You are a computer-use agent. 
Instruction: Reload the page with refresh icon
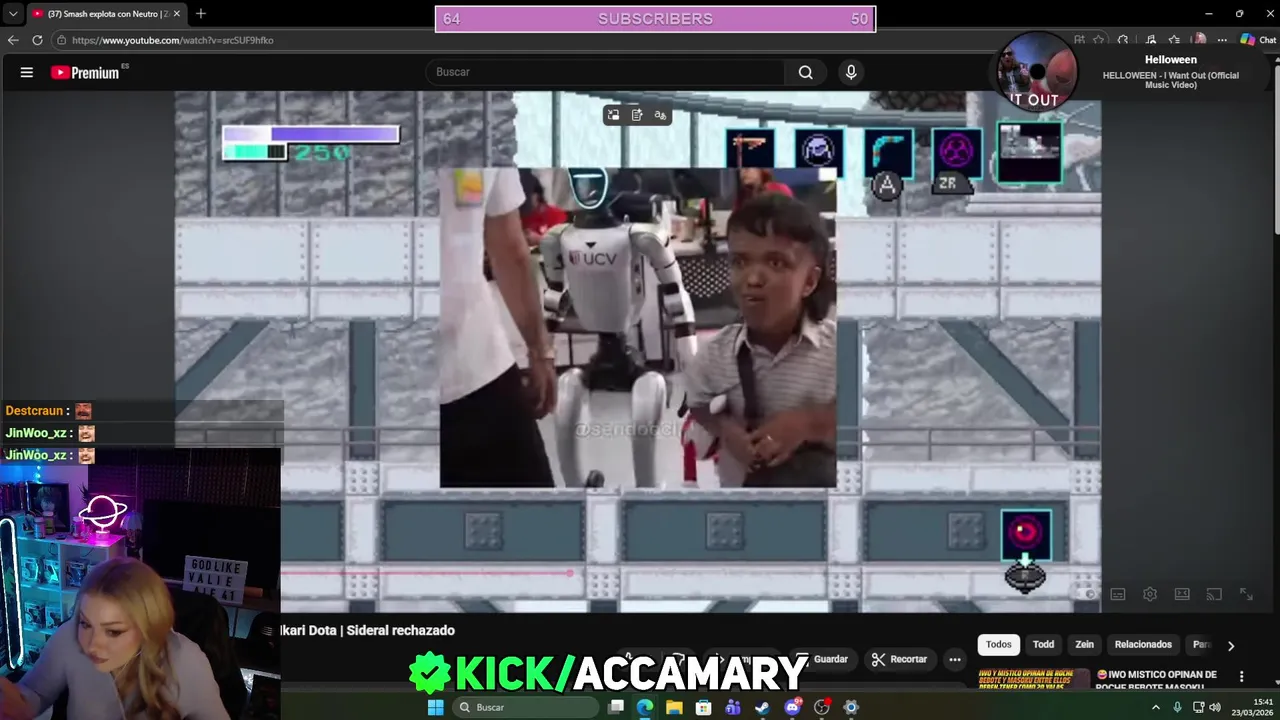coord(37,40)
